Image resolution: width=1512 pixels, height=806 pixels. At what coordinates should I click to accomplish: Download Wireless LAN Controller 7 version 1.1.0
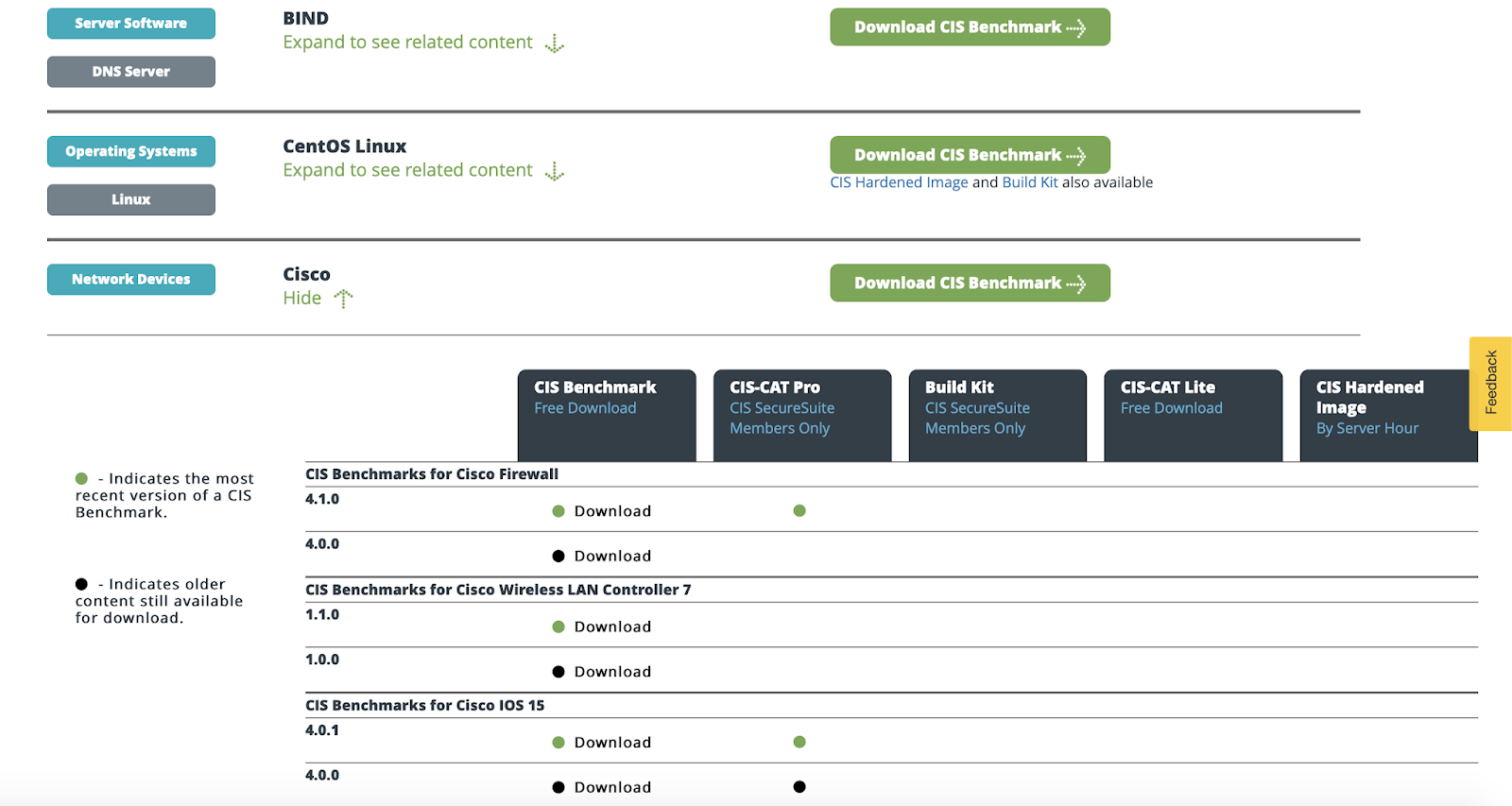[x=612, y=626]
